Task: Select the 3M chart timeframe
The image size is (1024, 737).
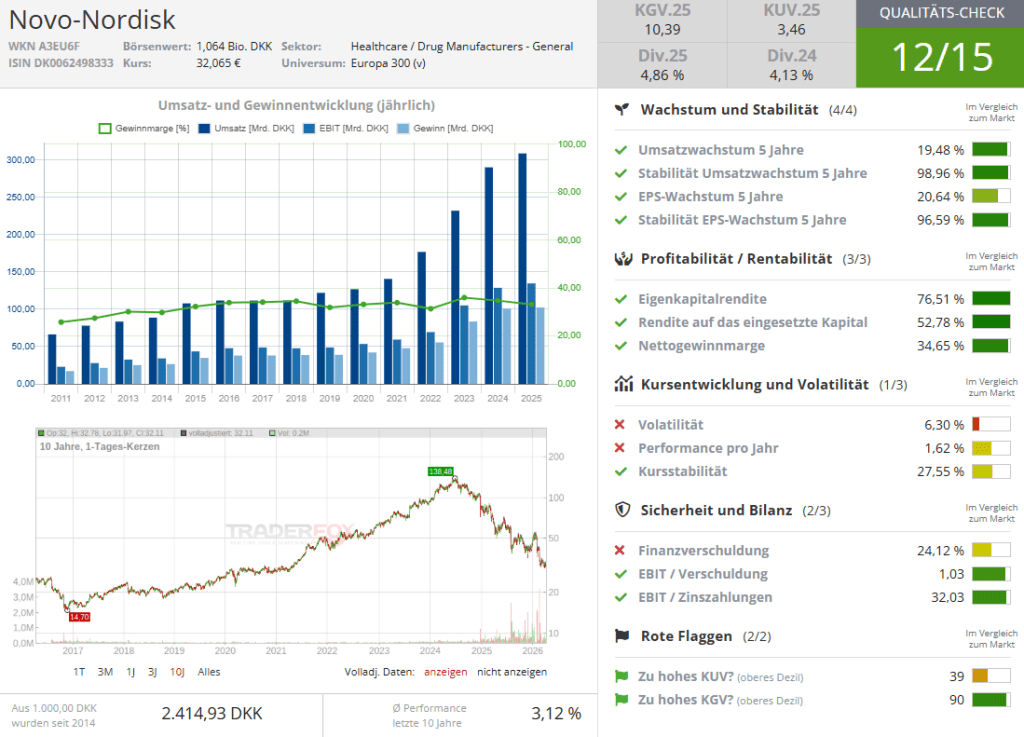Action: tap(105, 672)
